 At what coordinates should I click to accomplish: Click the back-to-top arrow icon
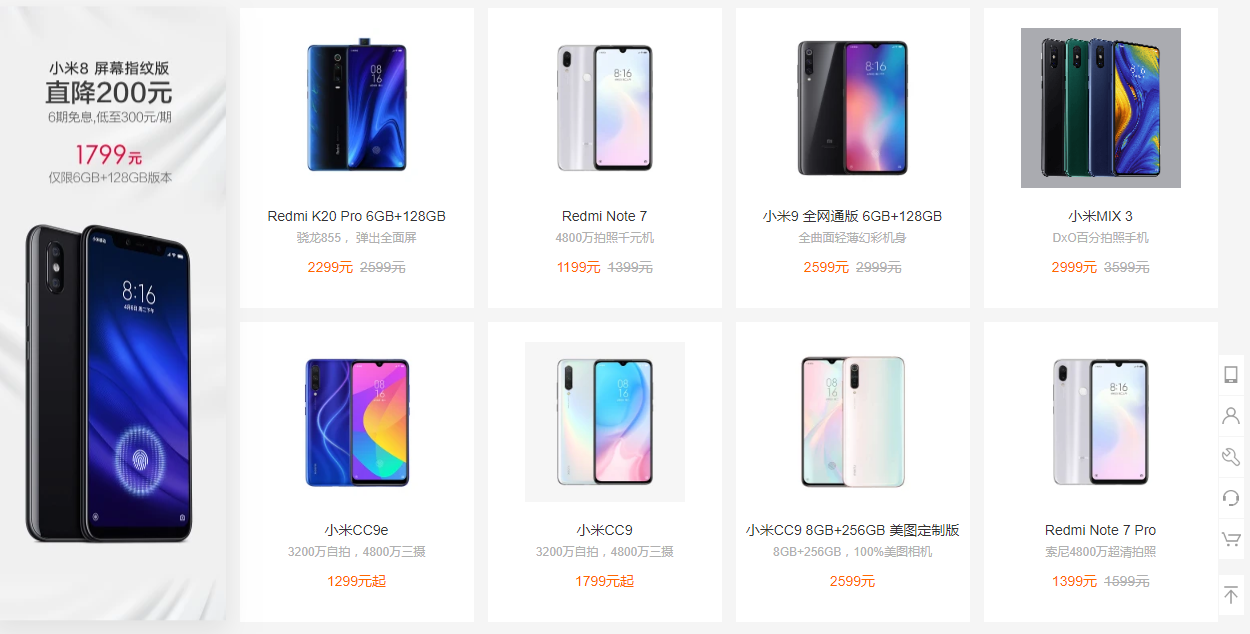click(x=1231, y=595)
